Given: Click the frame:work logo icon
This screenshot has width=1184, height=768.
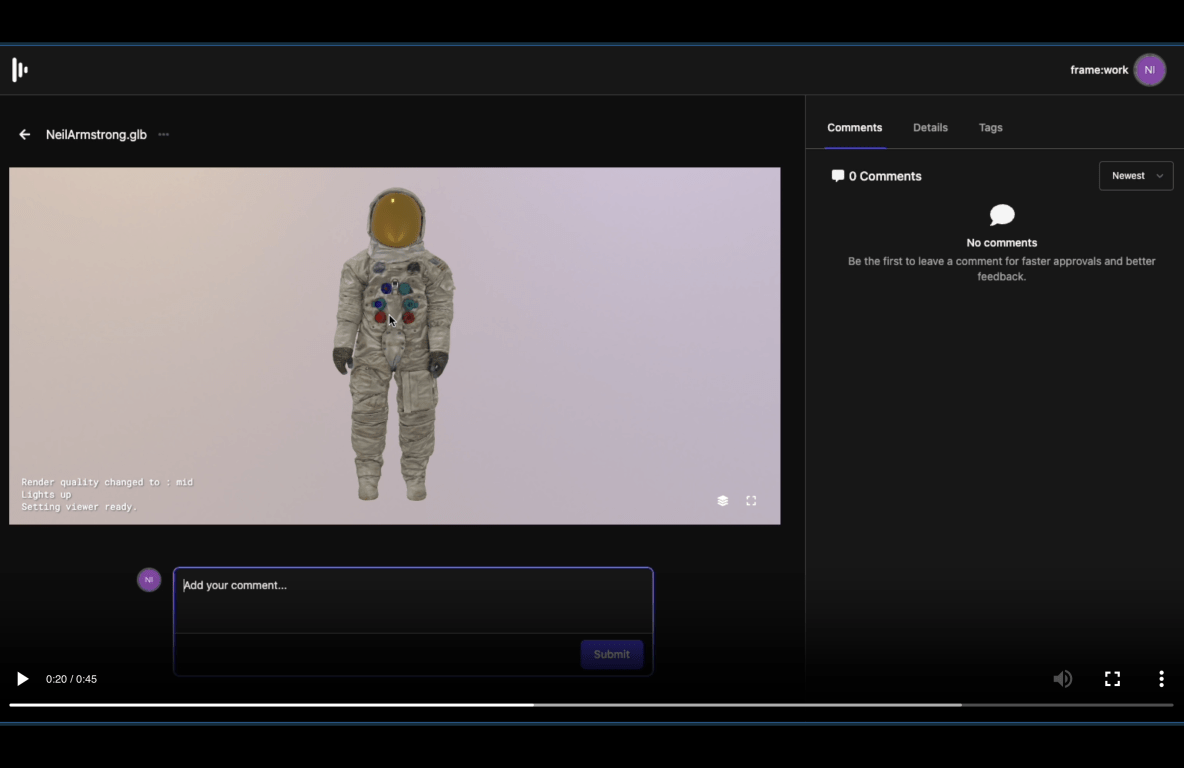Looking at the screenshot, I should click(x=20, y=70).
